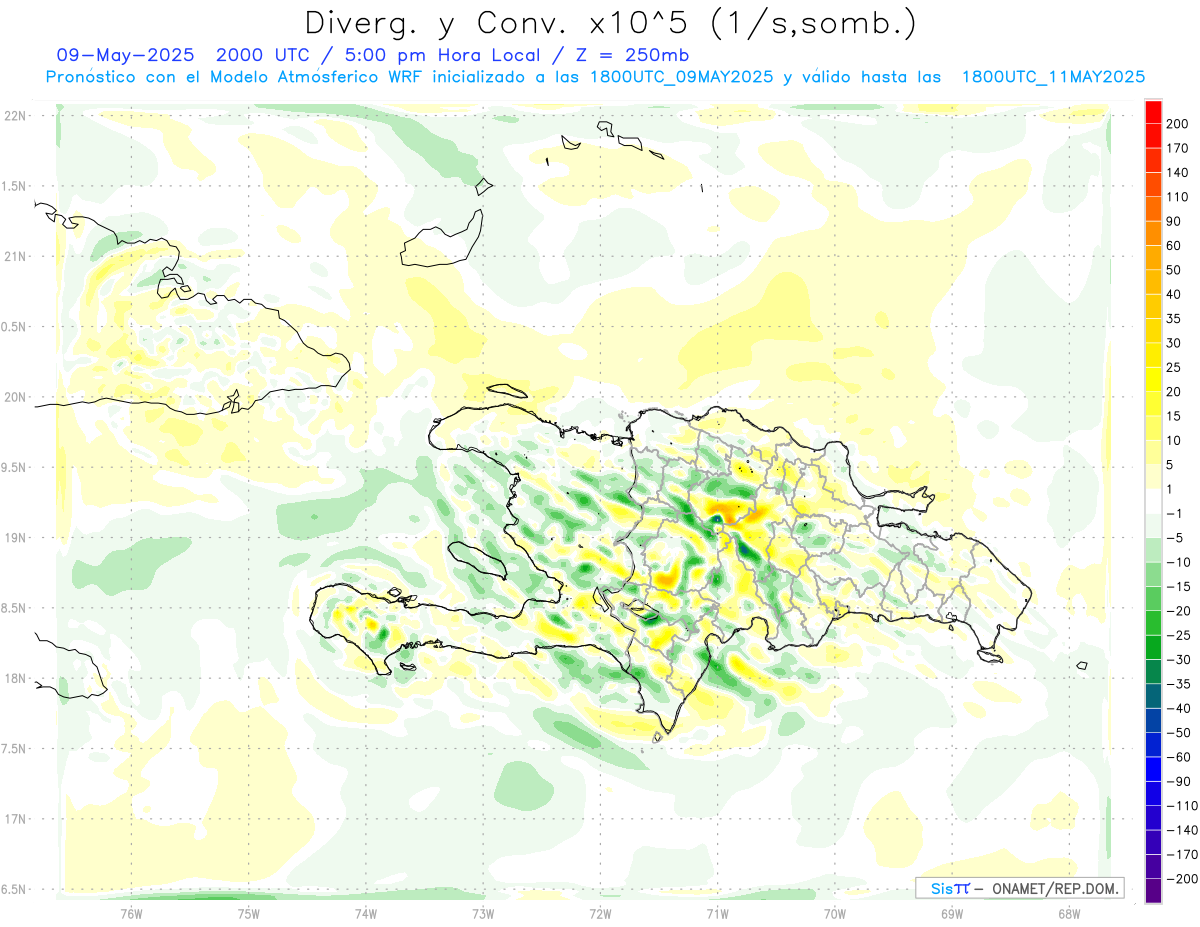Screen dimensions: 1200x927
Task: Click the 70W longitude label
Action: (x=835, y=914)
